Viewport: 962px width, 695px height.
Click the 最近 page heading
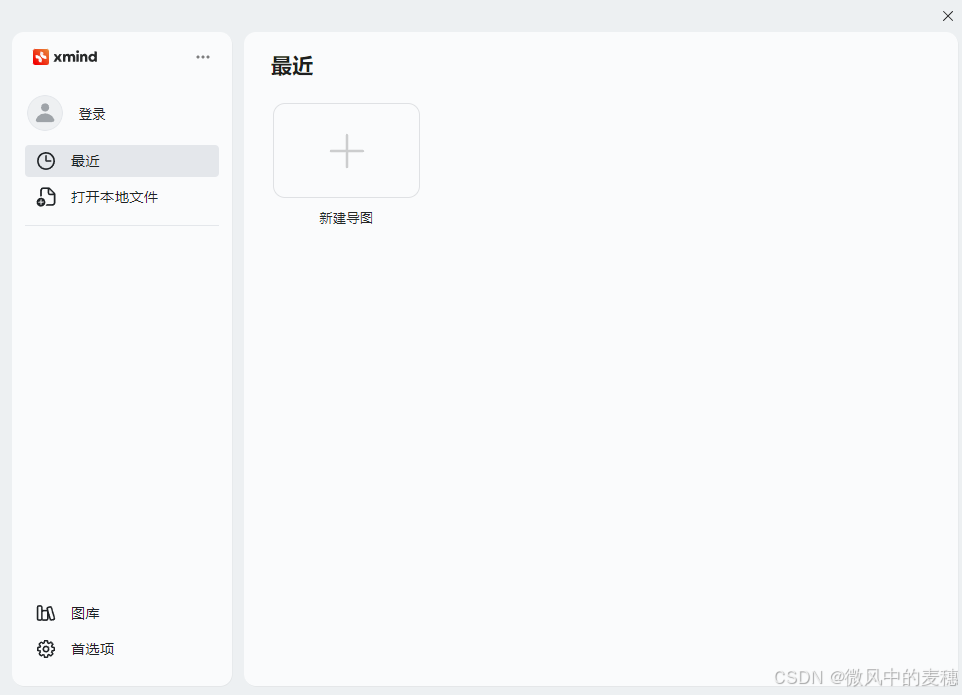tap(292, 66)
